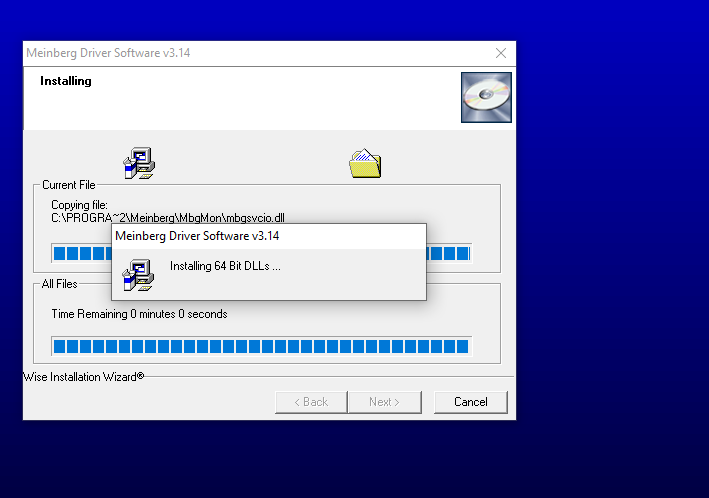Viewport: 709px width, 498px height.
Task: Click the All Files progress bar
Action: click(261, 346)
